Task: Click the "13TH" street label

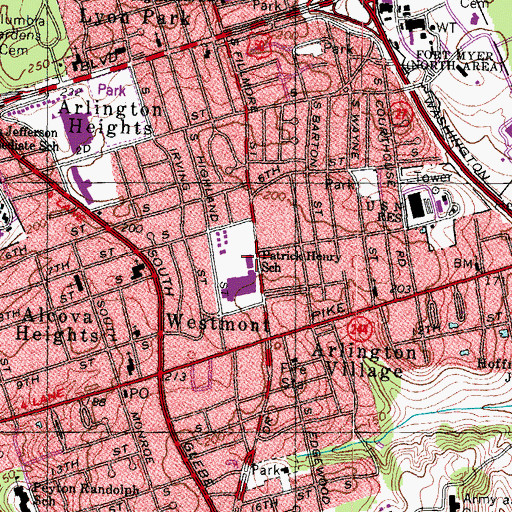Action: [66, 467]
